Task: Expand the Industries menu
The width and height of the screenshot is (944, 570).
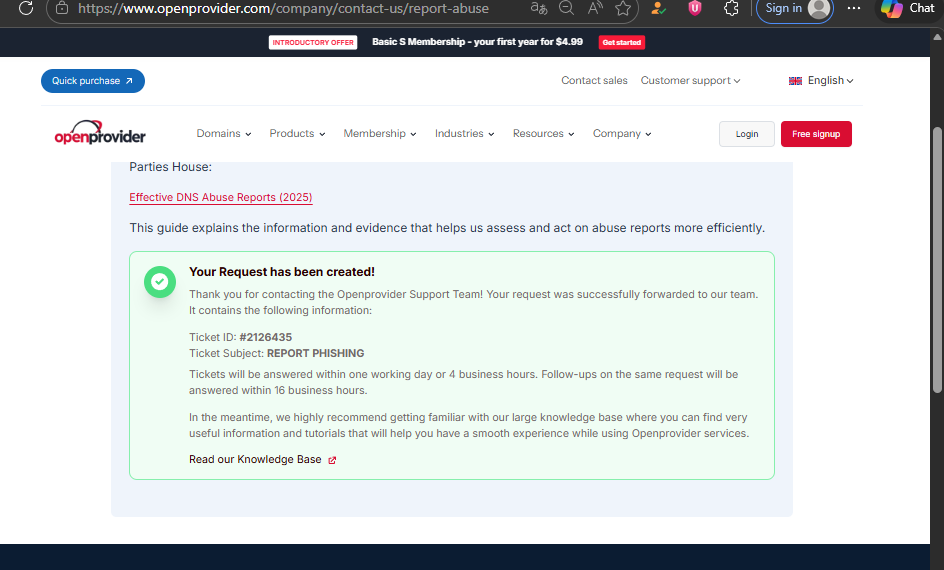Action: pos(465,134)
